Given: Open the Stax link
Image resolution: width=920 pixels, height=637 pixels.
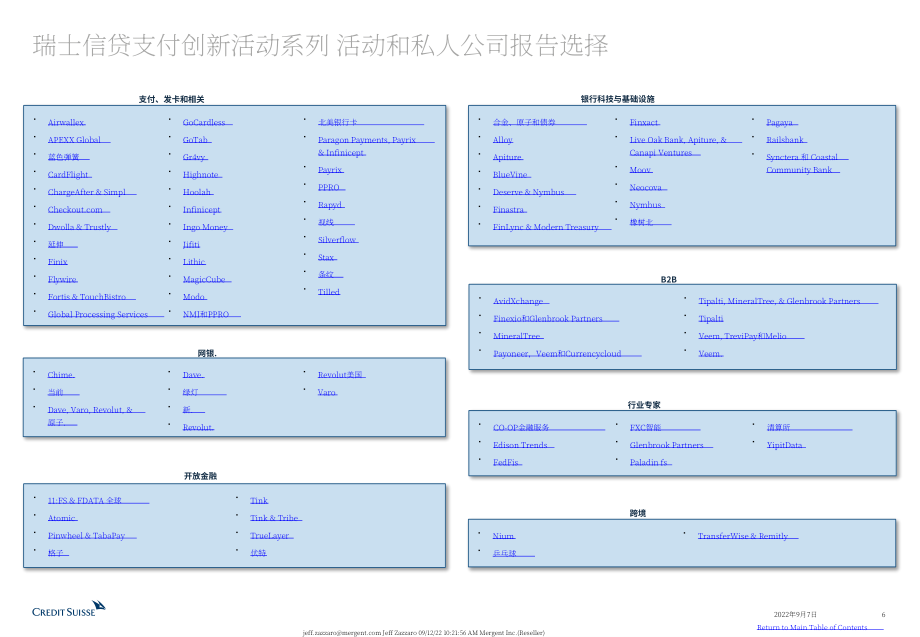Looking at the screenshot, I should (327, 257).
